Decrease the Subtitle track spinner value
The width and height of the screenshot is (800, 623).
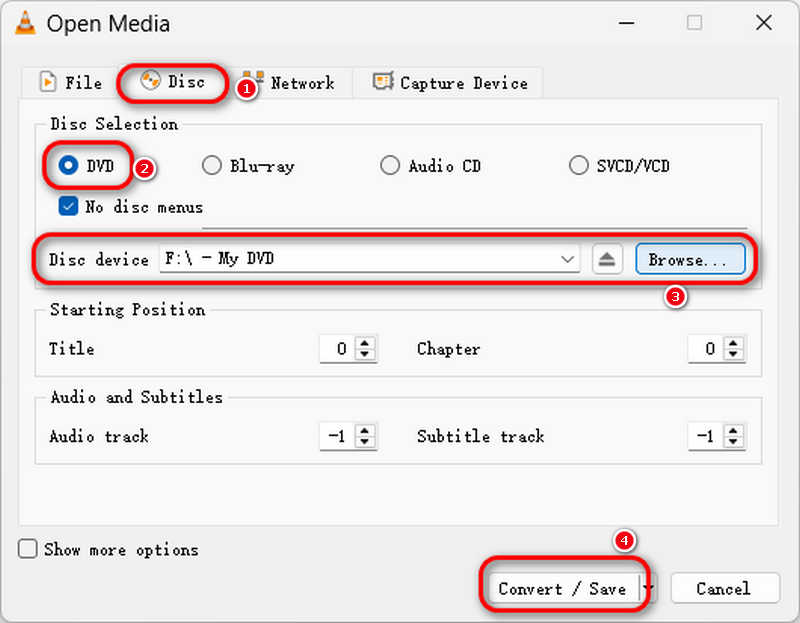click(x=735, y=442)
